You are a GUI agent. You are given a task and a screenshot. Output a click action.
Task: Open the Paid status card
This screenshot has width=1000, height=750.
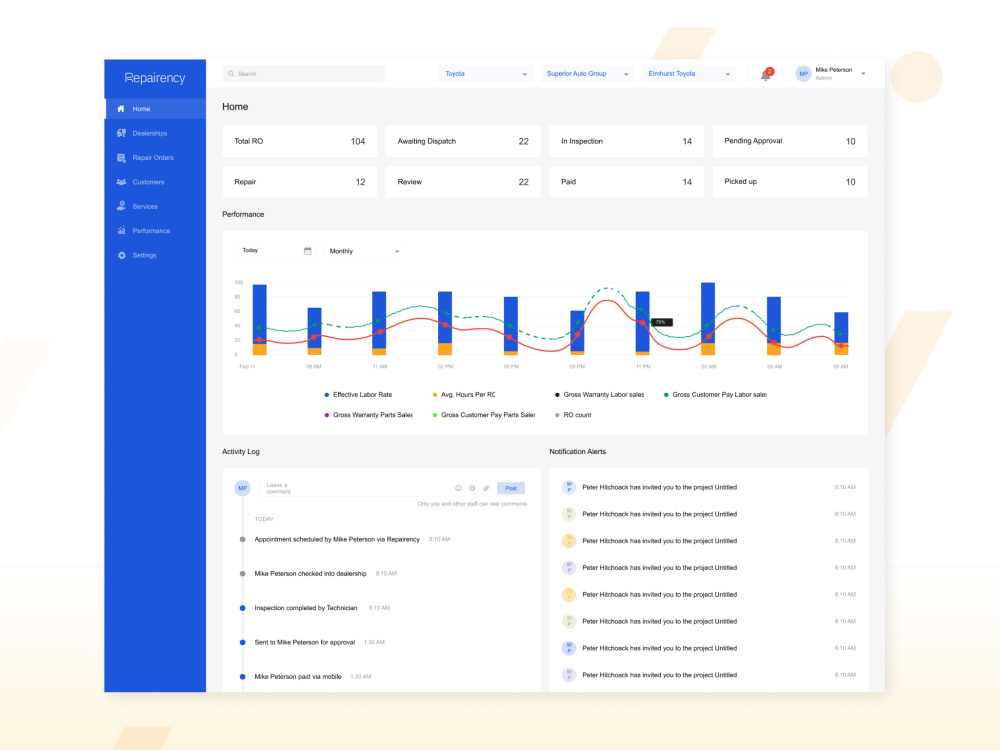(x=626, y=182)
